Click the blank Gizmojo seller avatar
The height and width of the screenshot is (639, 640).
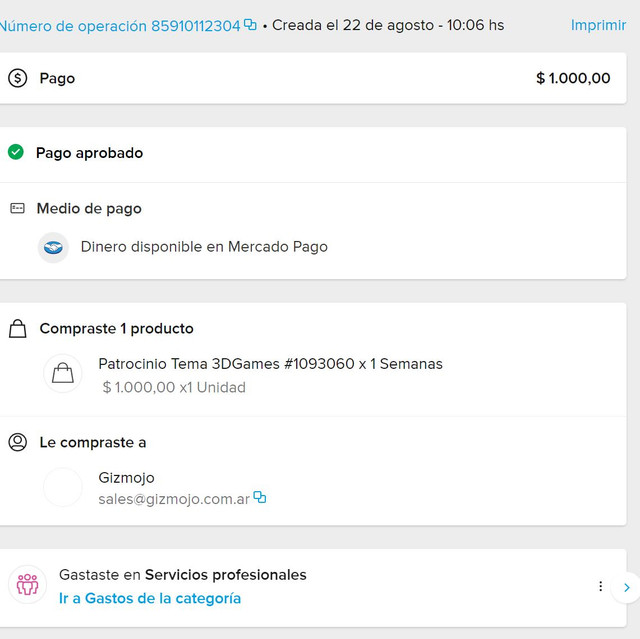tap(63, 487)
